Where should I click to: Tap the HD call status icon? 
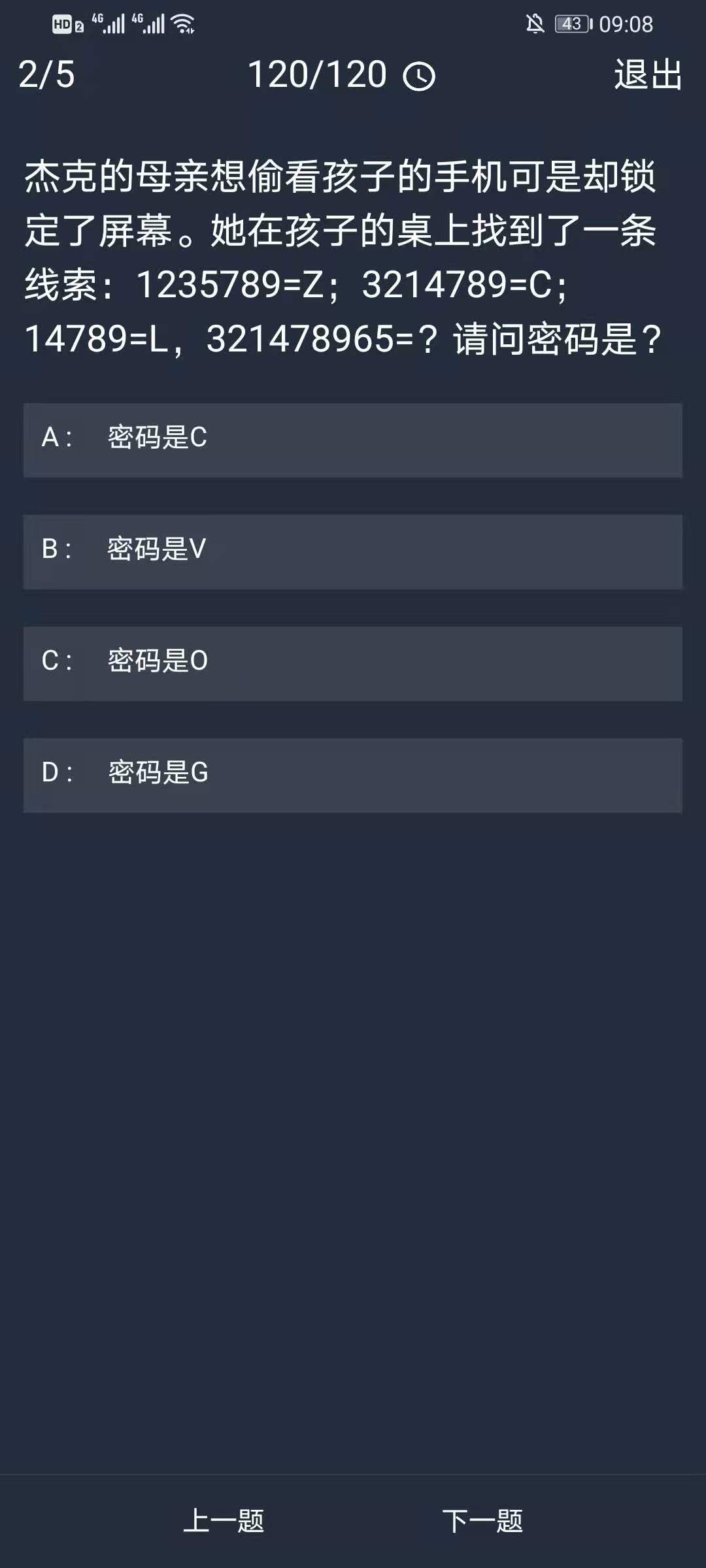click(62, 25)
